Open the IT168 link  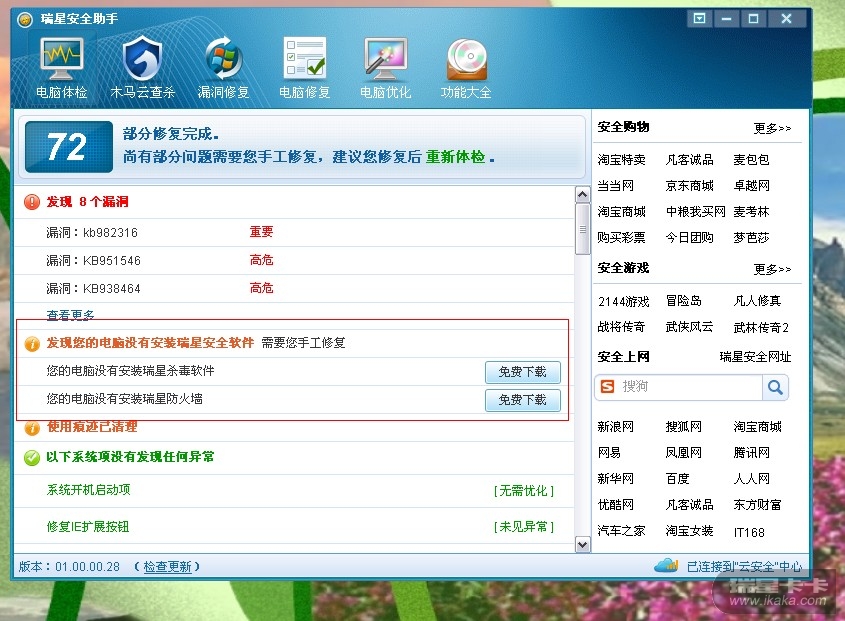749,533
